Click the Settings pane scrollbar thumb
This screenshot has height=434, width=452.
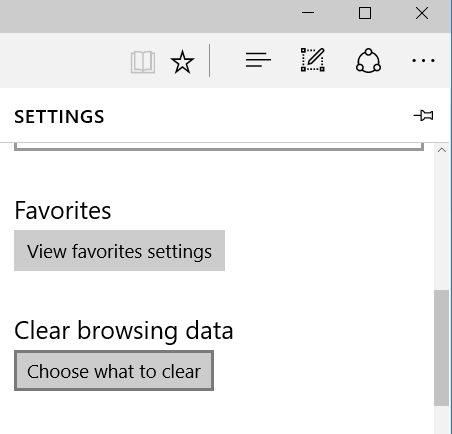441,348
